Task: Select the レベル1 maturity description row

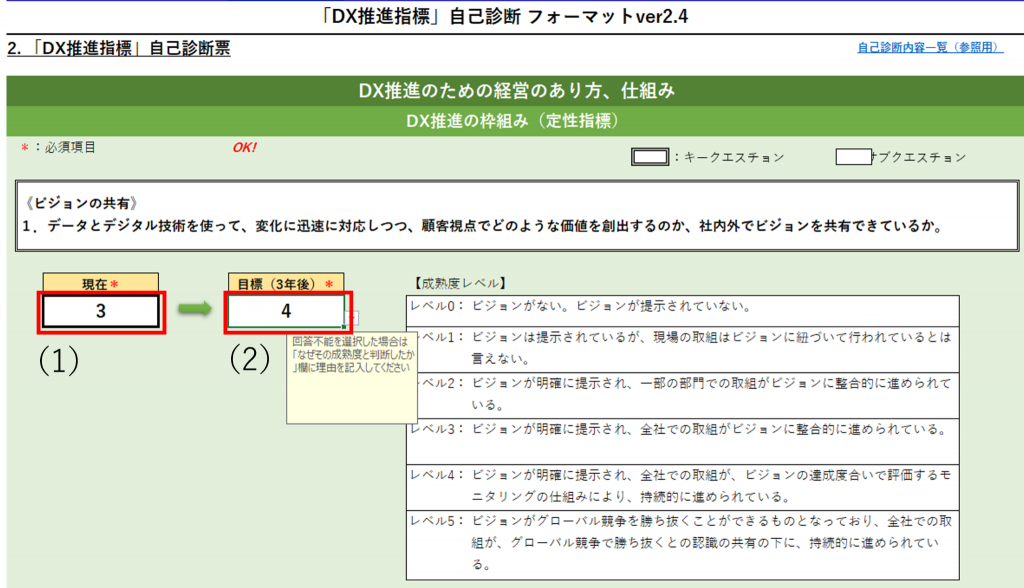Action: 682,347
